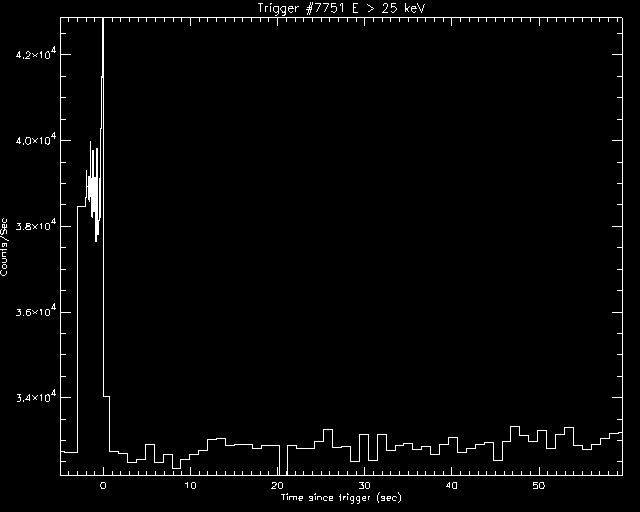
Task: Select the y-axis tick label 4.2×10^4
Action: tap(36, 53)
